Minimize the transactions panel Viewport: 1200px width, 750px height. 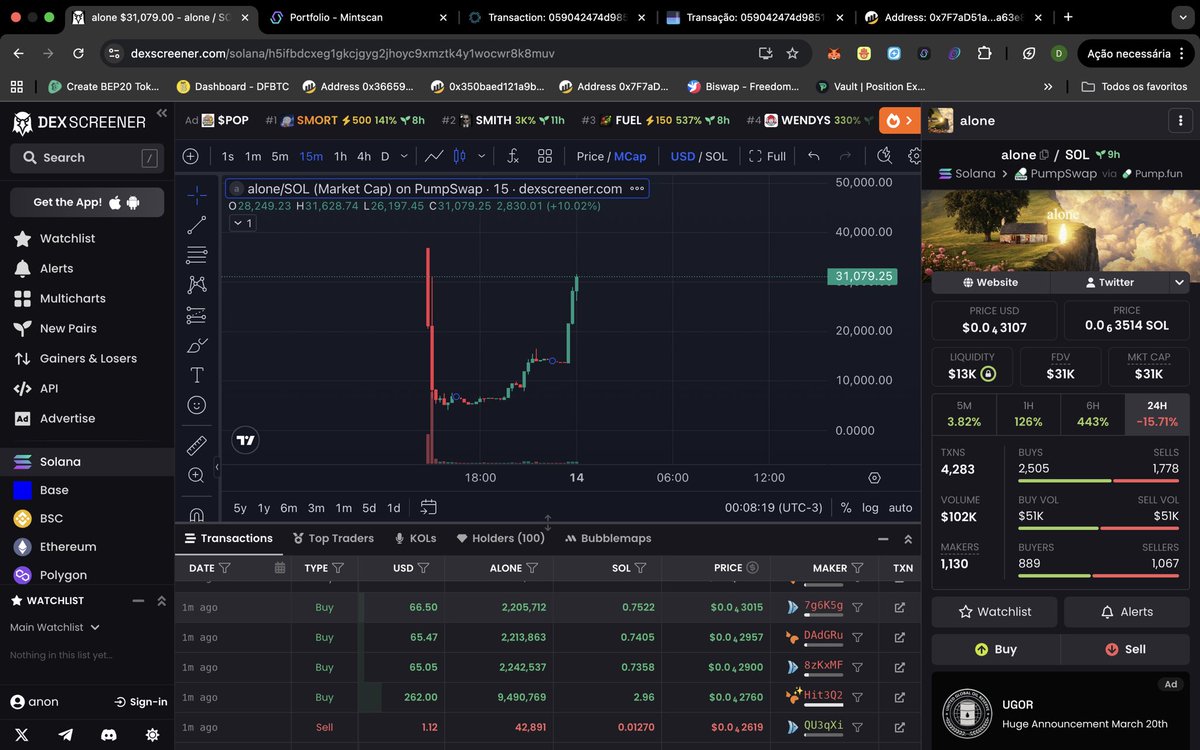(x=883, y=538)
